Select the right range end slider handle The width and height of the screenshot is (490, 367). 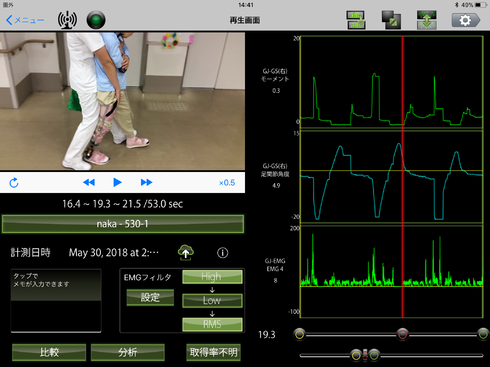(483, 334)
